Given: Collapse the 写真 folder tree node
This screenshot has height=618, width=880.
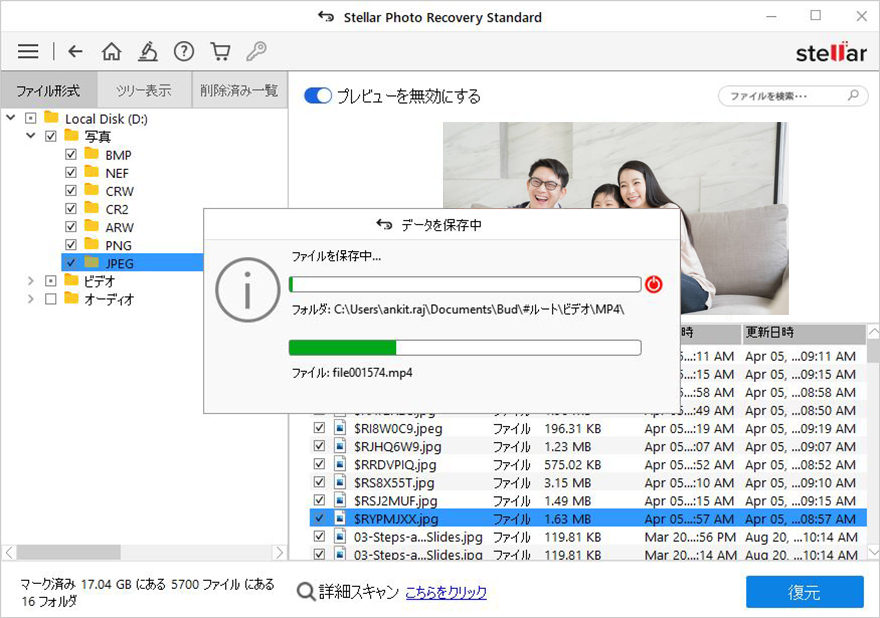Looking at the screenshot, I should click(x=31, y=137).
